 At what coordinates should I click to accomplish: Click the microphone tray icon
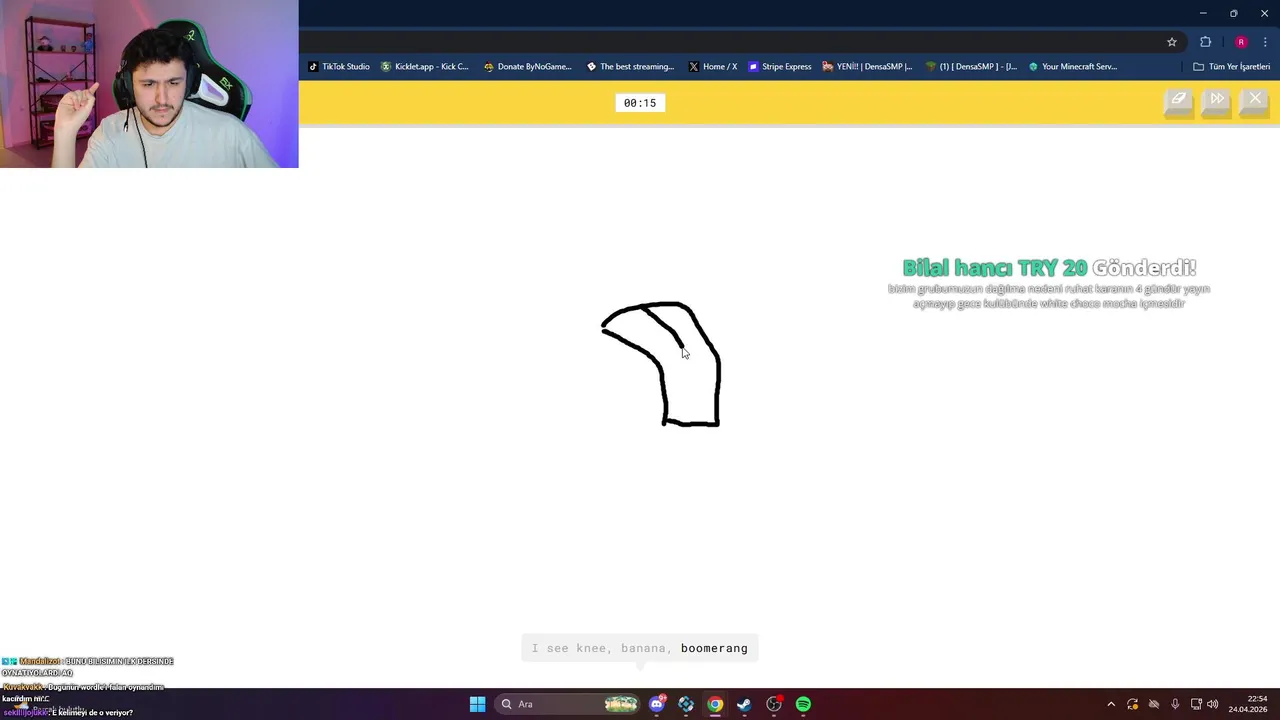(1175, 704)
